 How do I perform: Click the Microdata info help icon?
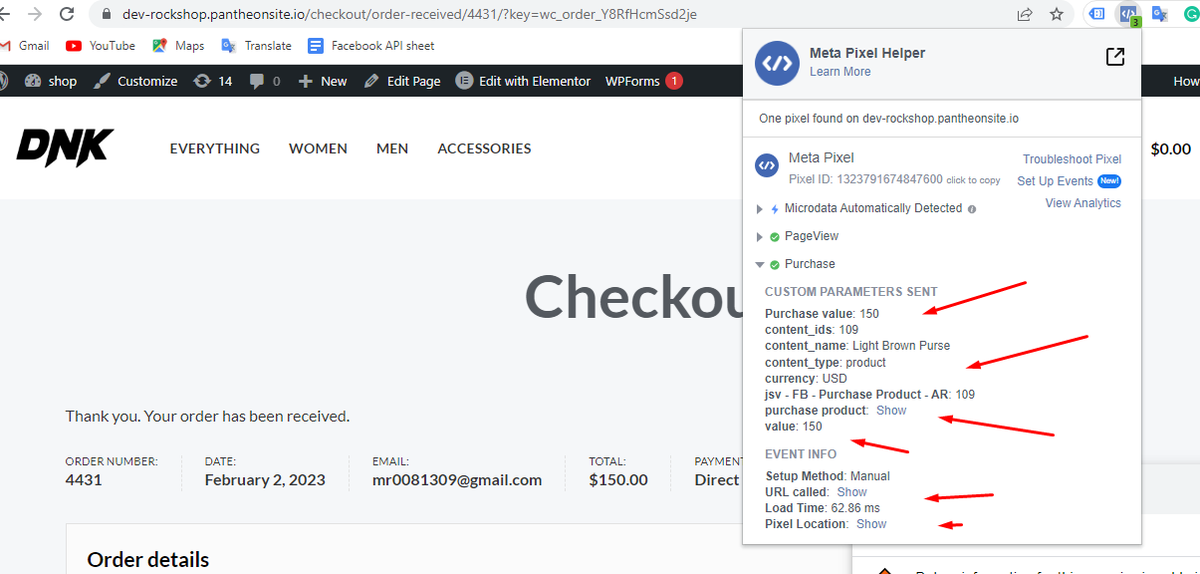coord(972,209)
